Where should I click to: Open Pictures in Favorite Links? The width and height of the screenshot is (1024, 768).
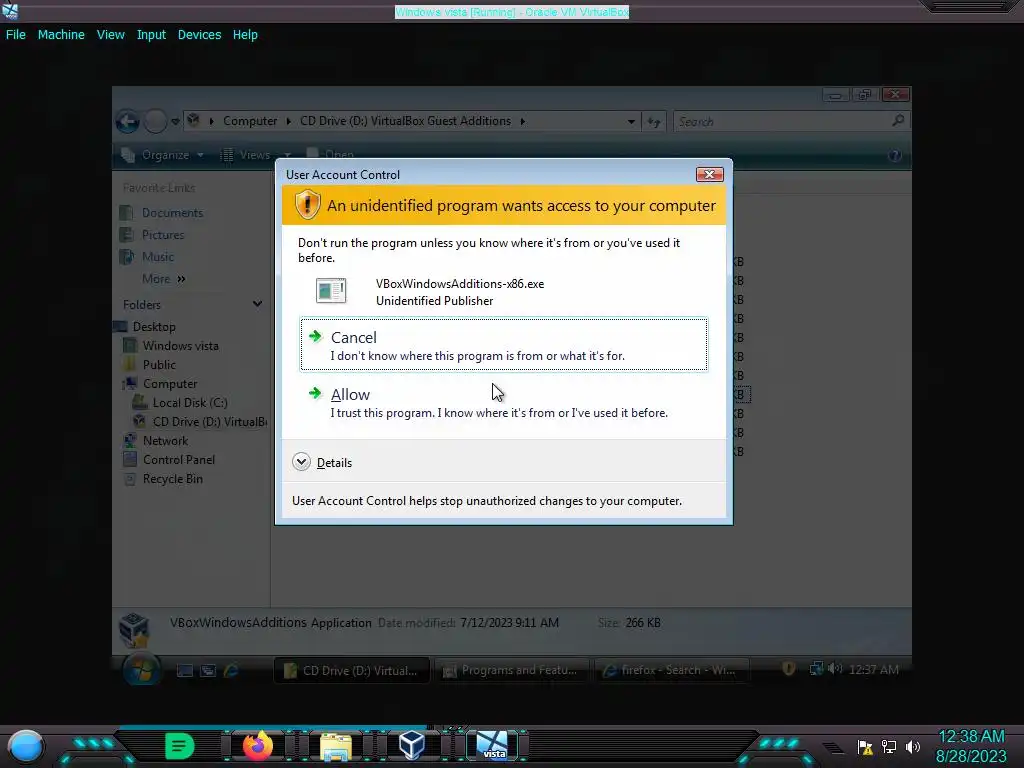tap(163, 234)
